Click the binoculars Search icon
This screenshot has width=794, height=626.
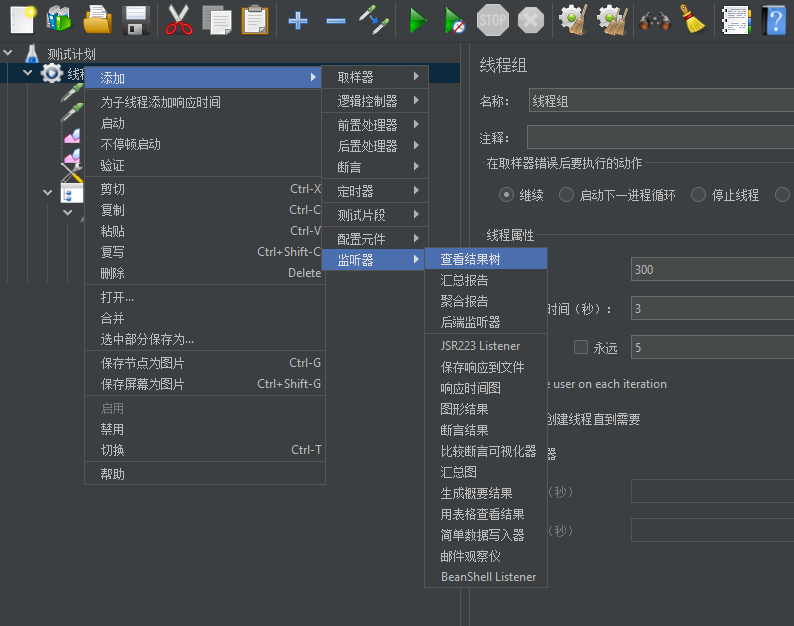coord(654,19)
